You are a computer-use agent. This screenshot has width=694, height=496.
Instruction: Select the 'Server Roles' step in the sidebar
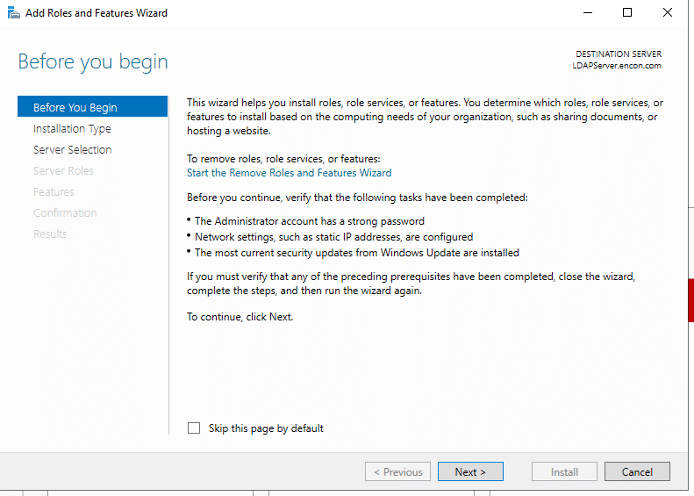(x=63, y=171)
